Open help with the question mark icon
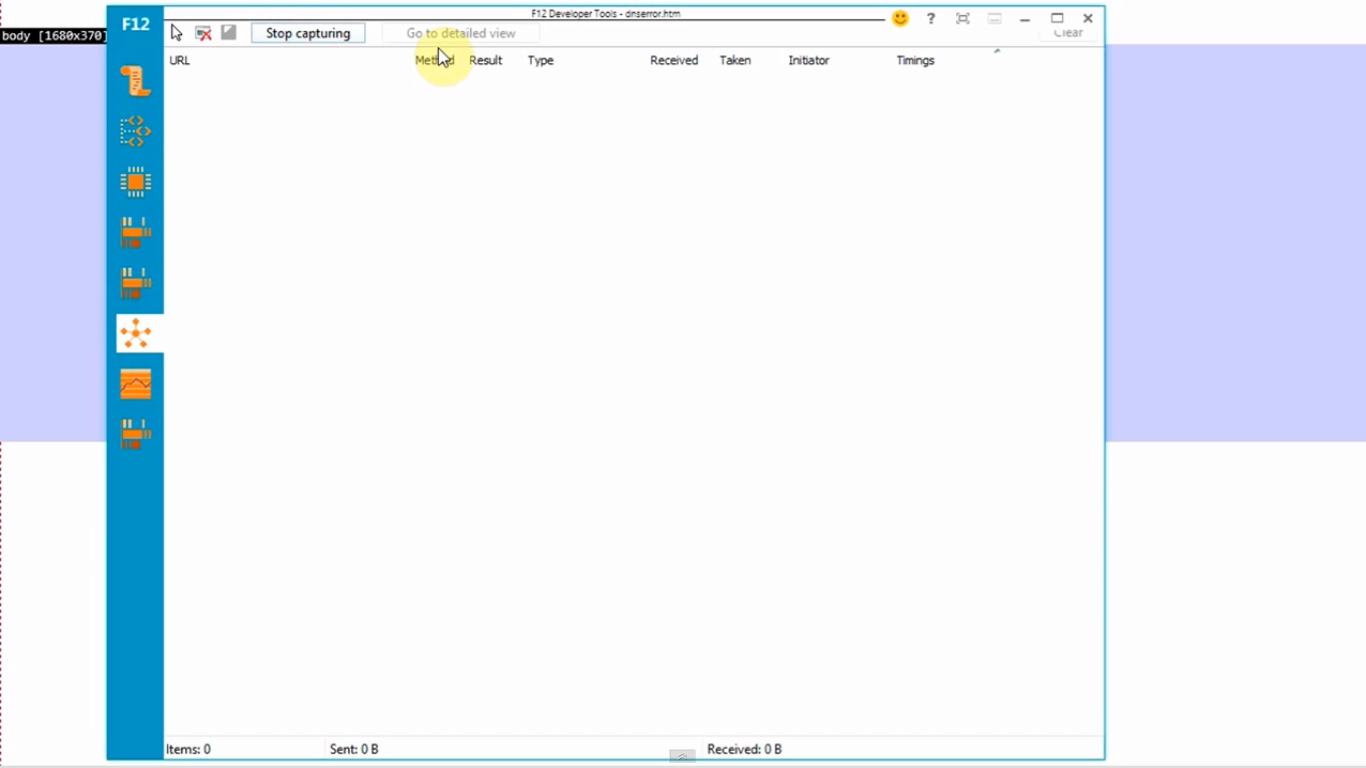 tap(931, 18)
